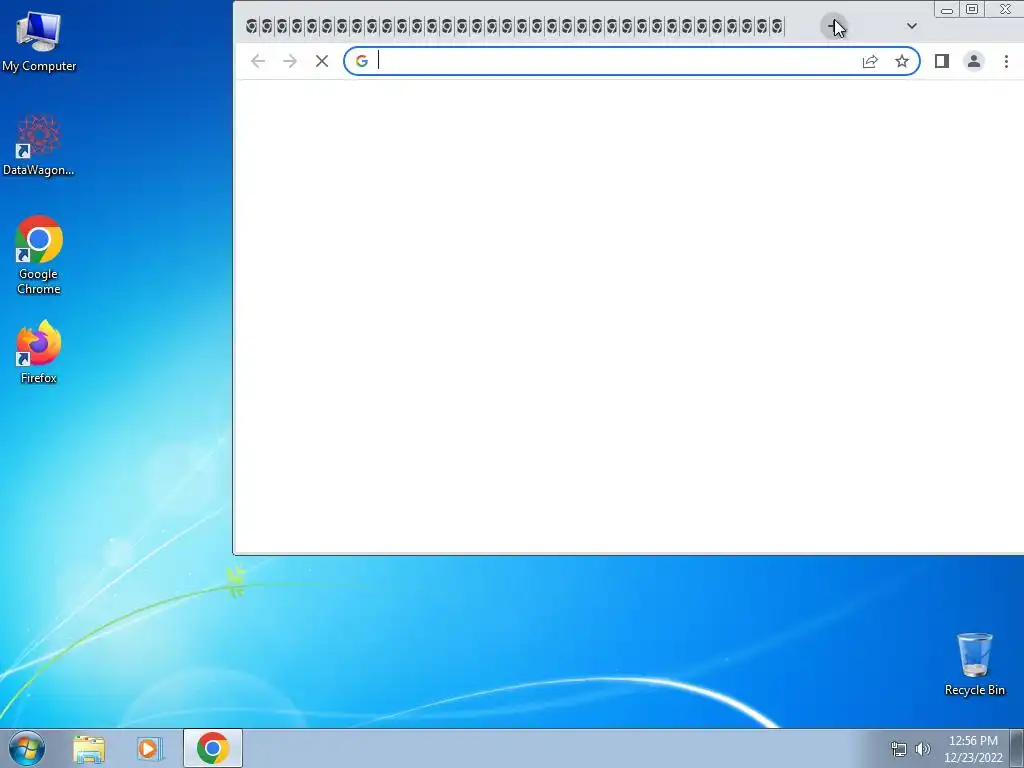Viewport: 1024px width, 768px height.
Task: Restore down the Chrome window
Action: (x=972, y=9)
